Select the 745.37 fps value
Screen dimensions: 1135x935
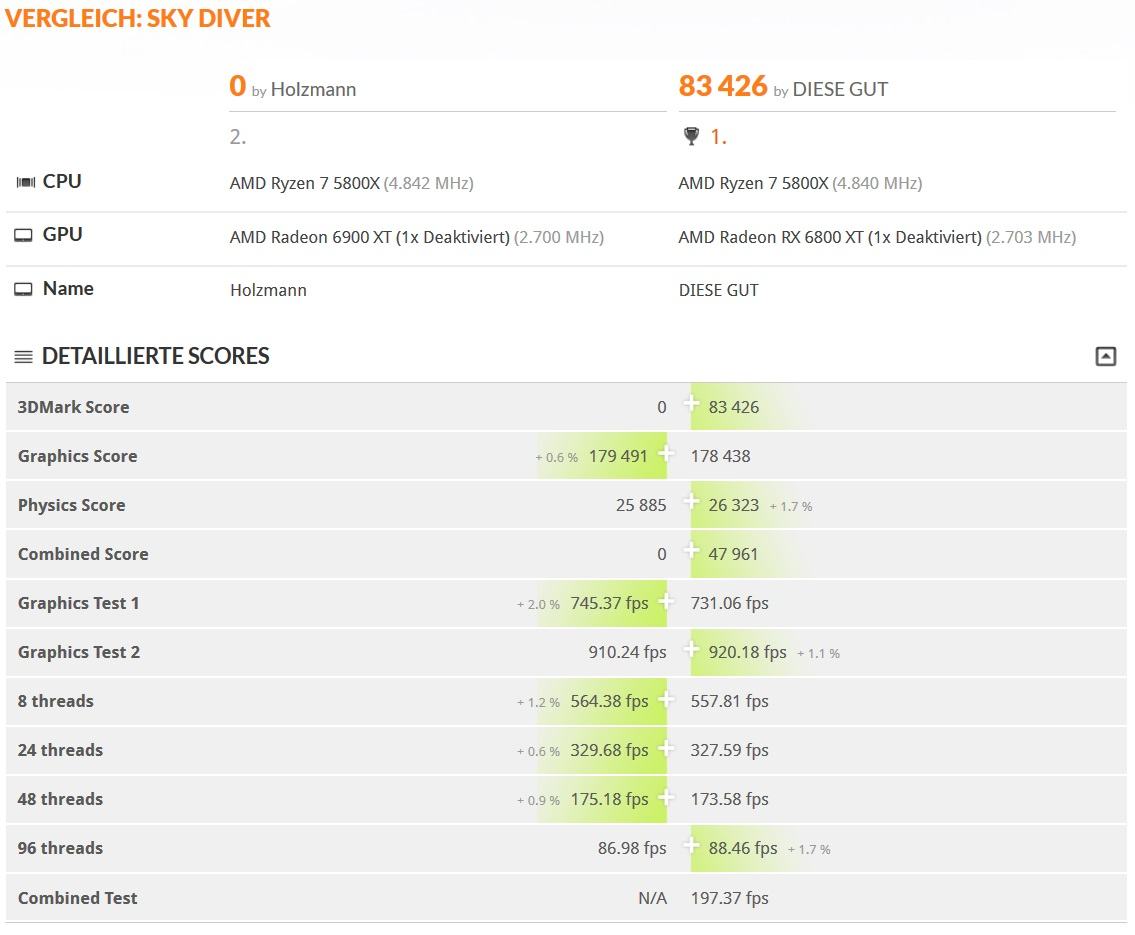click(x=609, y=603)
